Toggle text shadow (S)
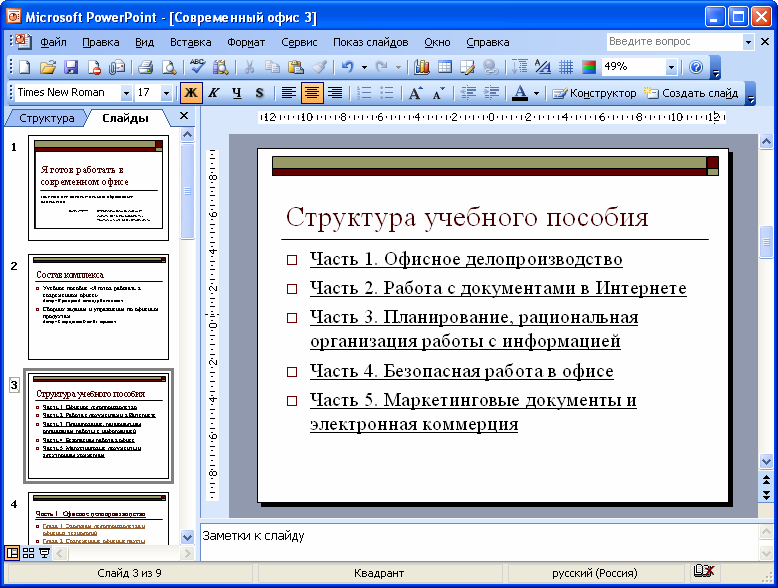The height and width of the screenshot is (588, 778). [259, 93]
